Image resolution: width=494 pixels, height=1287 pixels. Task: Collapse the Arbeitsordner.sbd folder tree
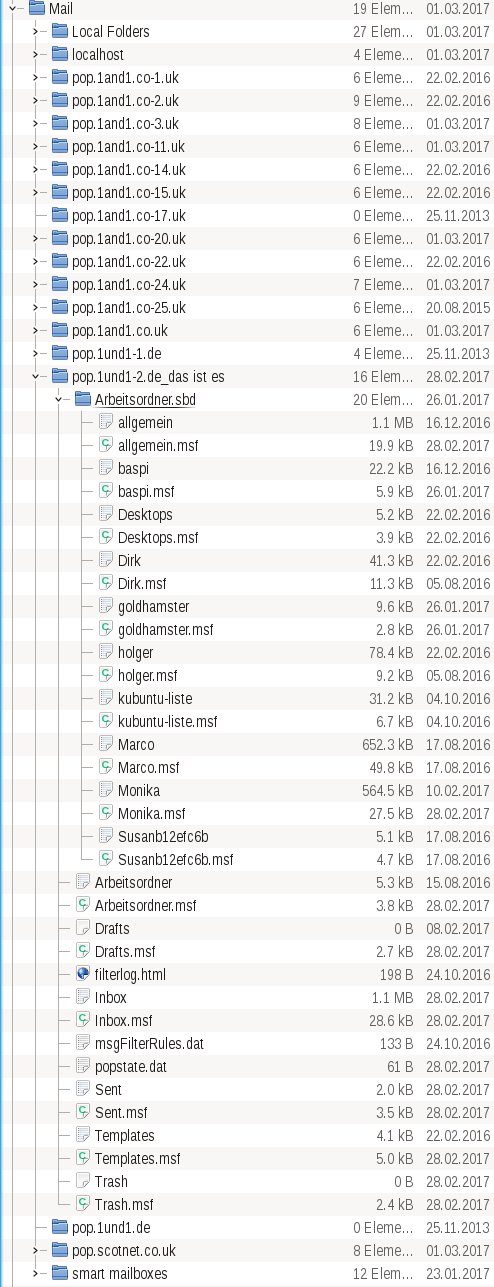(60, 400)
